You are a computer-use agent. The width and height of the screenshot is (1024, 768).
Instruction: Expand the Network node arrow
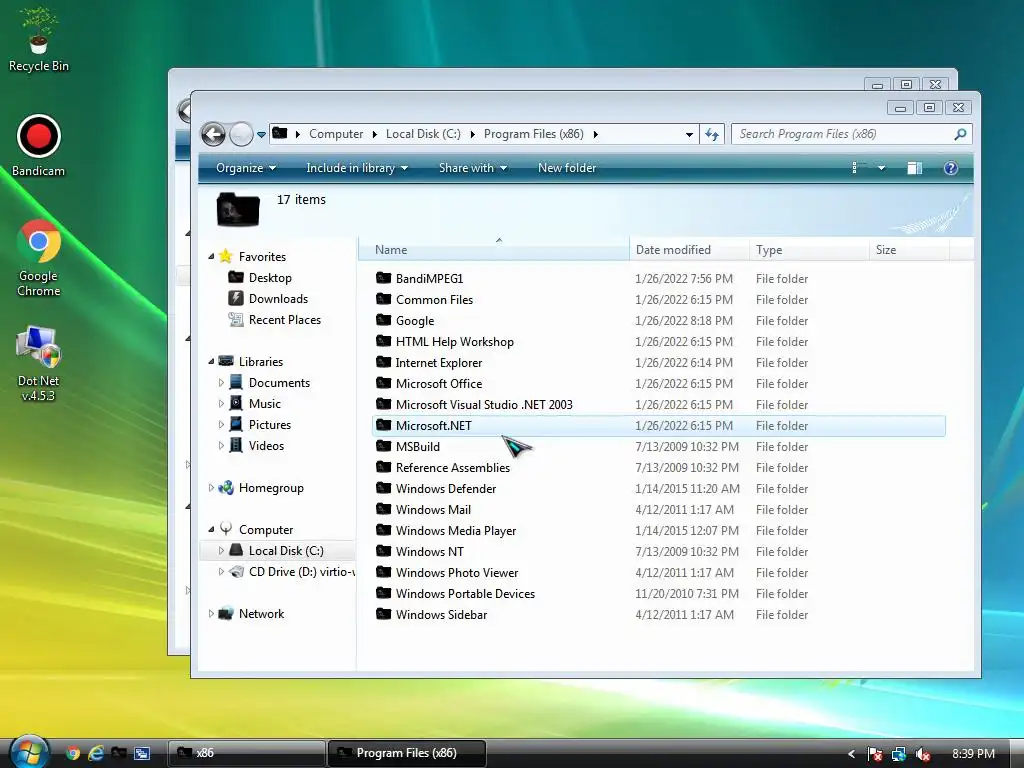[211, 614]
